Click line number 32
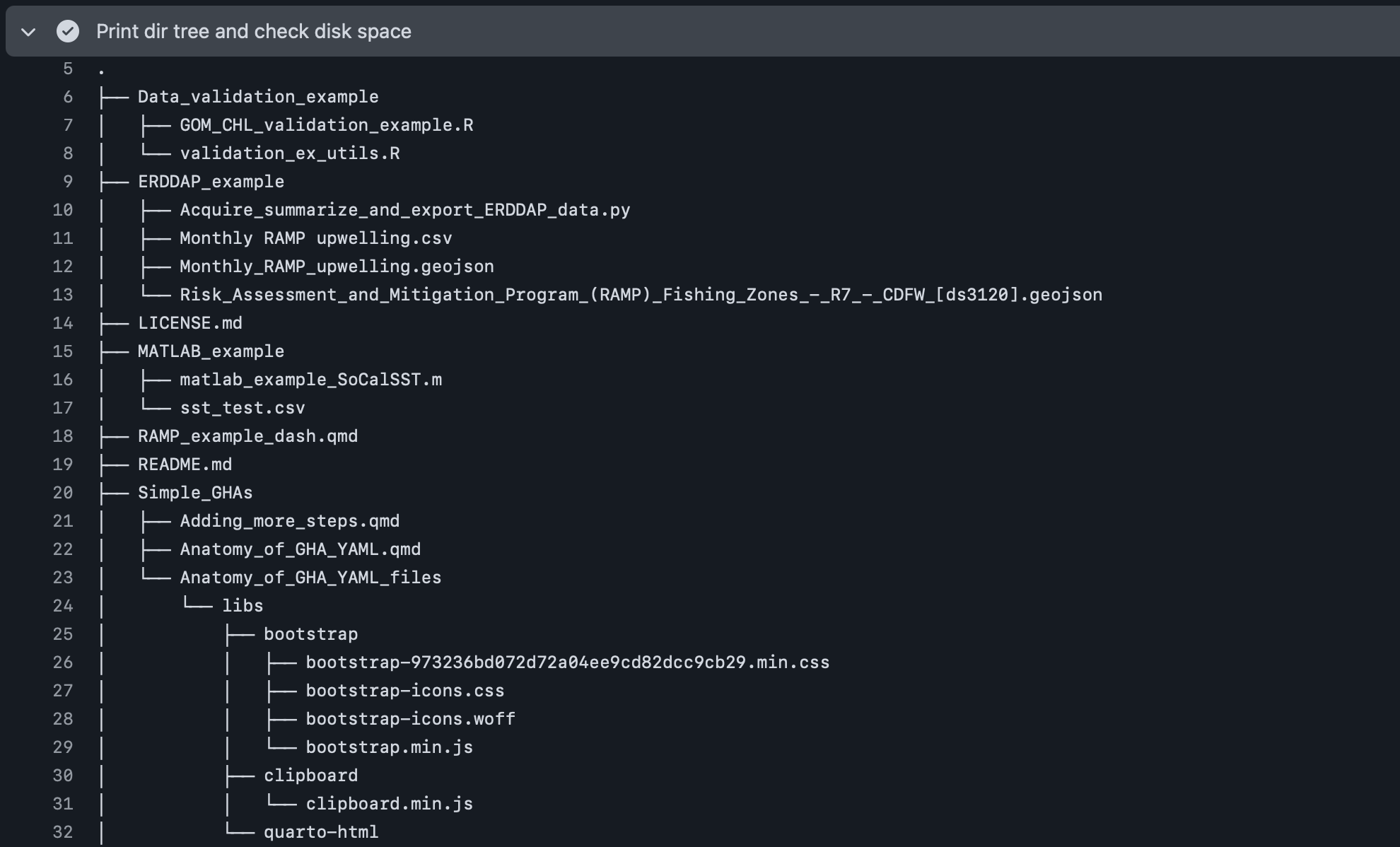Screen dimensions: 1400x847 tap(63, 832)
